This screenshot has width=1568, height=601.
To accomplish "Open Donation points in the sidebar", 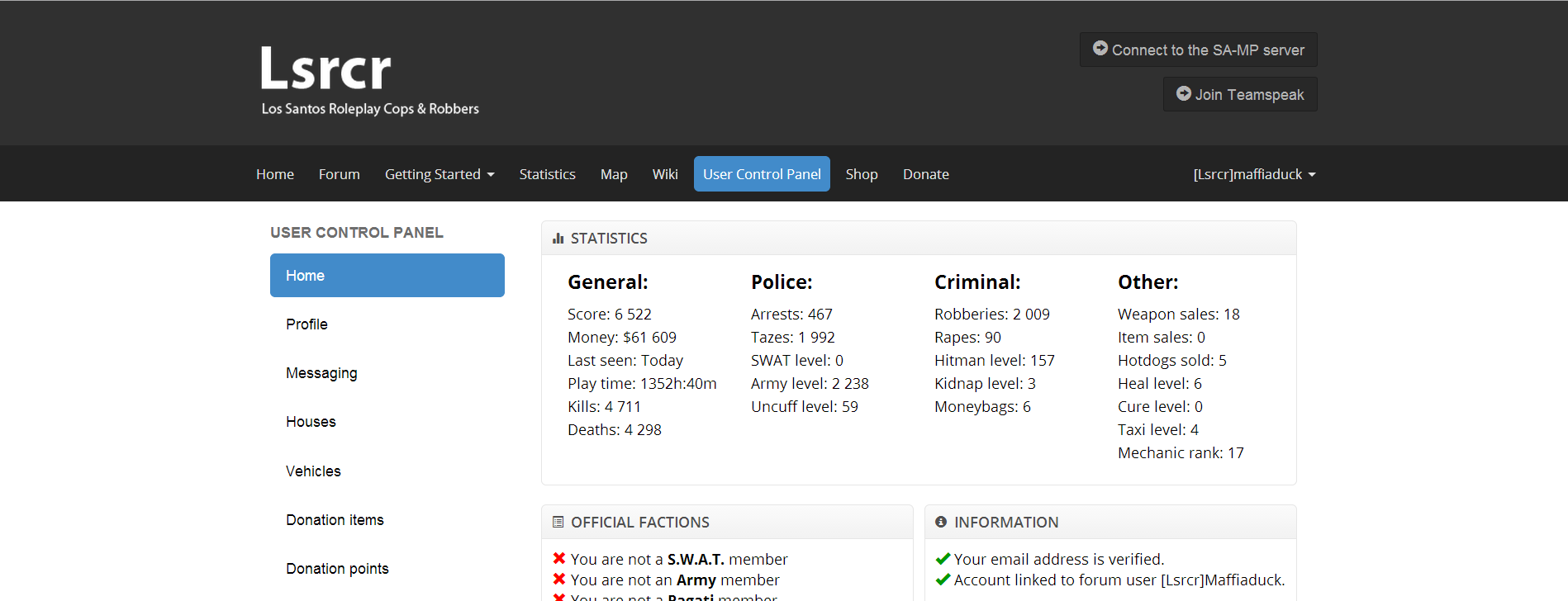I will (387, 569).
